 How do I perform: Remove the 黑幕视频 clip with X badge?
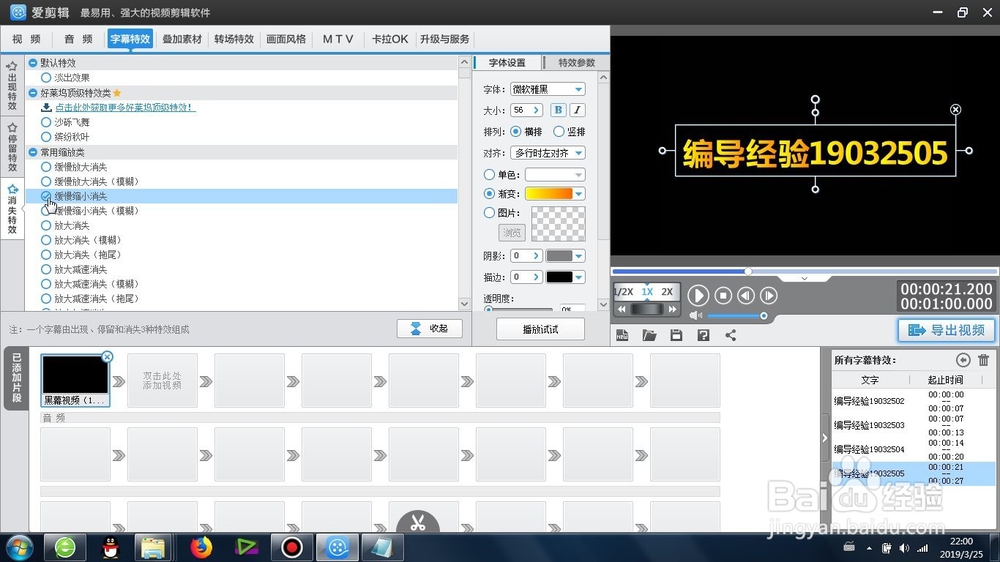[107, 357]
